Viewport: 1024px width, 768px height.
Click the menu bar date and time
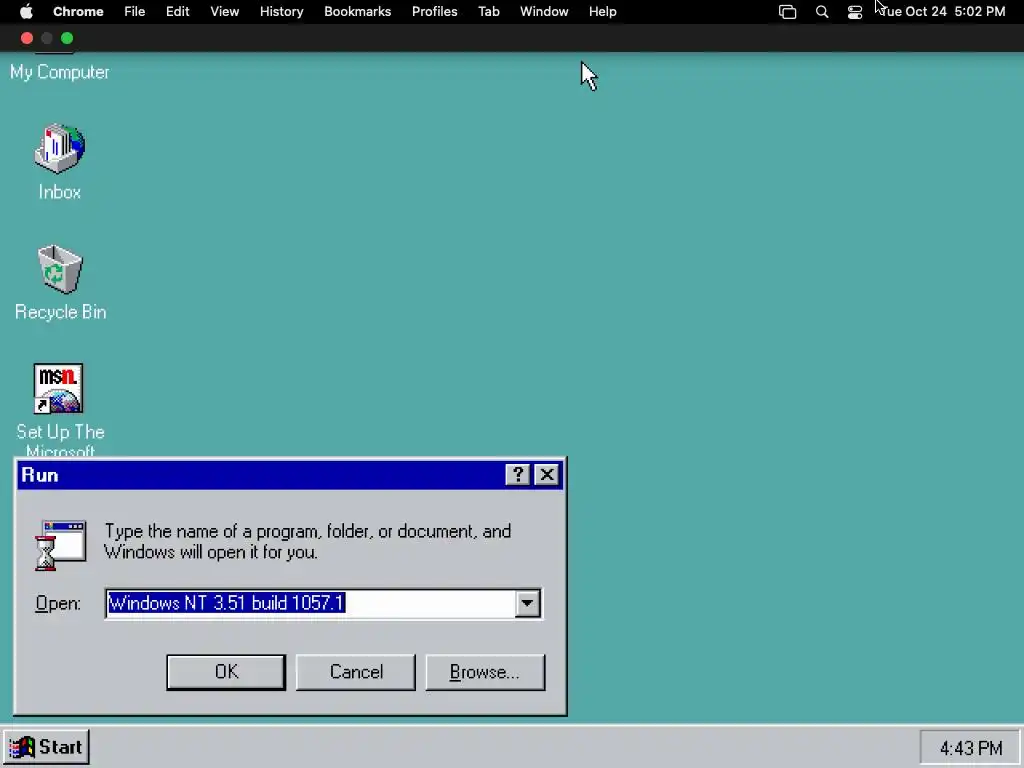click(944, 12)
